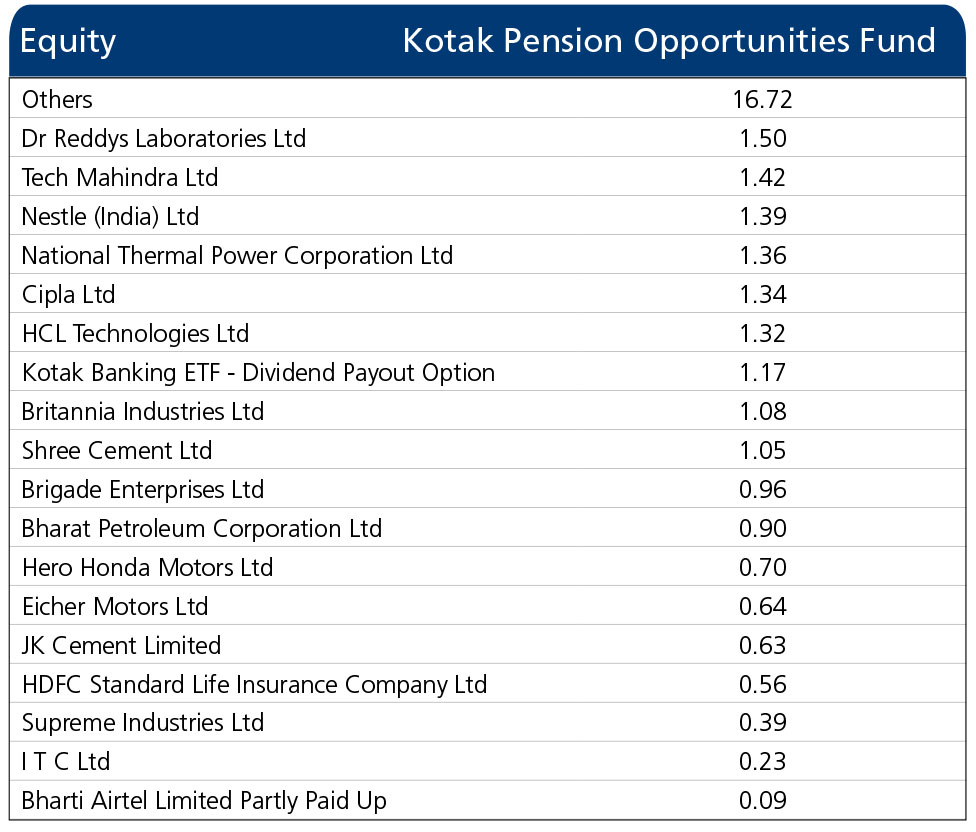Click the 0.96 value for Brigade Enterprises

(x=762, y=489)
